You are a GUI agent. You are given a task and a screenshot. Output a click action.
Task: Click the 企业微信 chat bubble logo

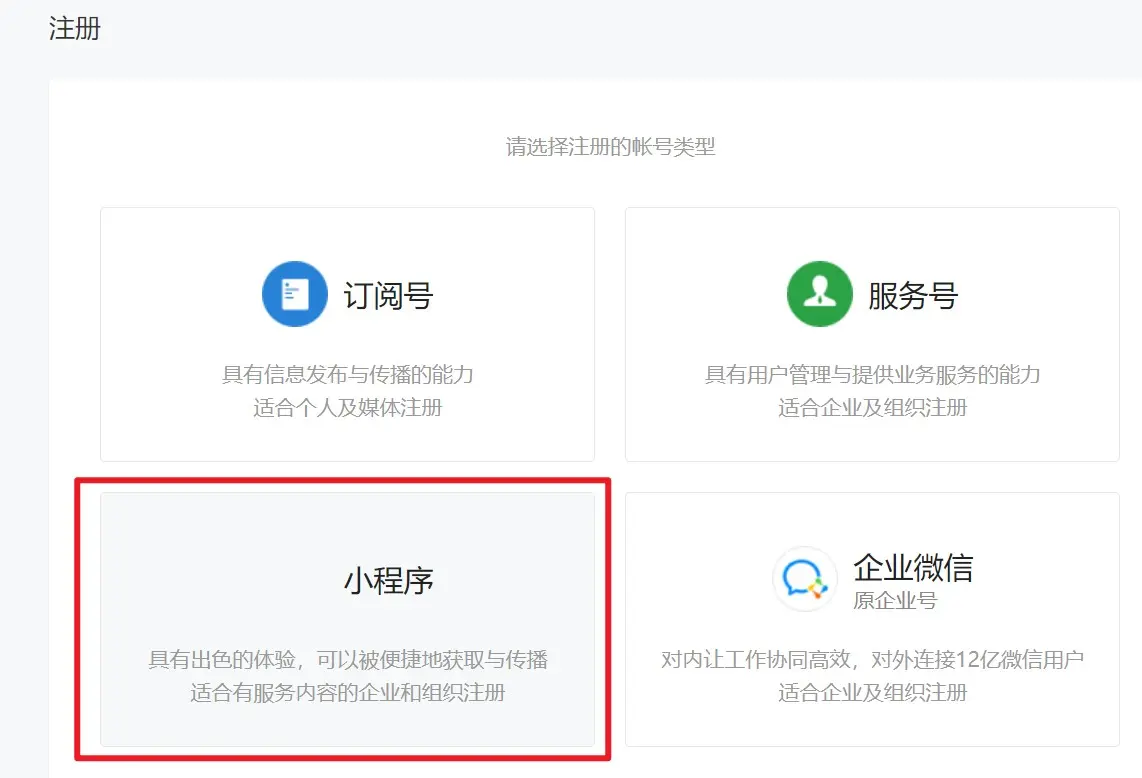point(805,579)
